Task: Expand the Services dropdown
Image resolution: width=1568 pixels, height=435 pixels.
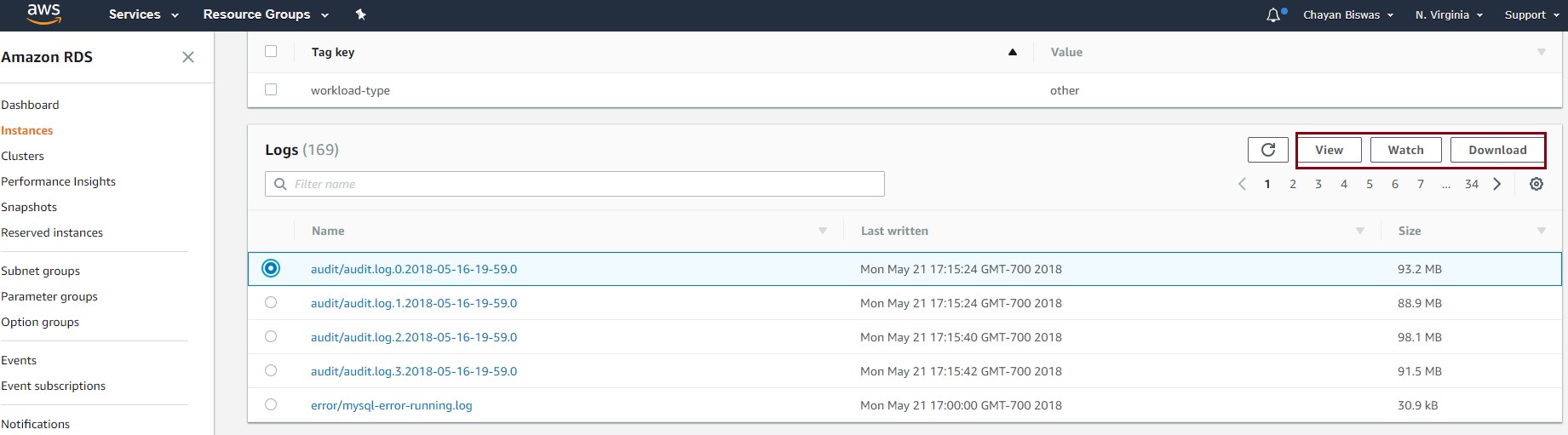Action: tap(143, 14)
